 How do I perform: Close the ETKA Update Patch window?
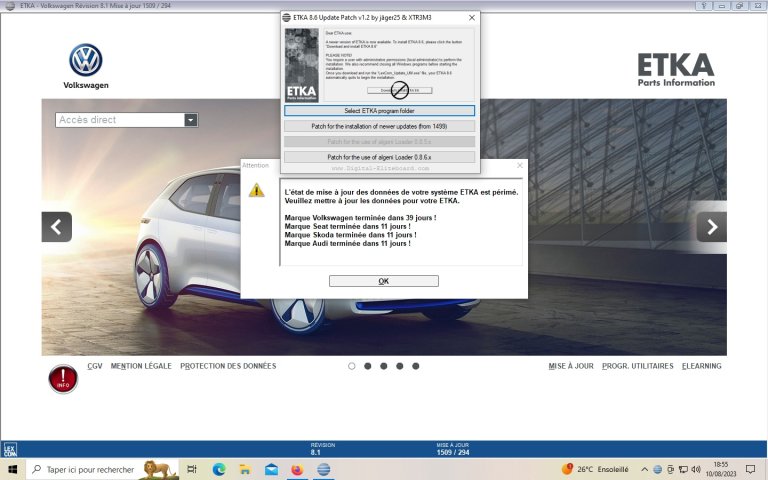[472, 18]
